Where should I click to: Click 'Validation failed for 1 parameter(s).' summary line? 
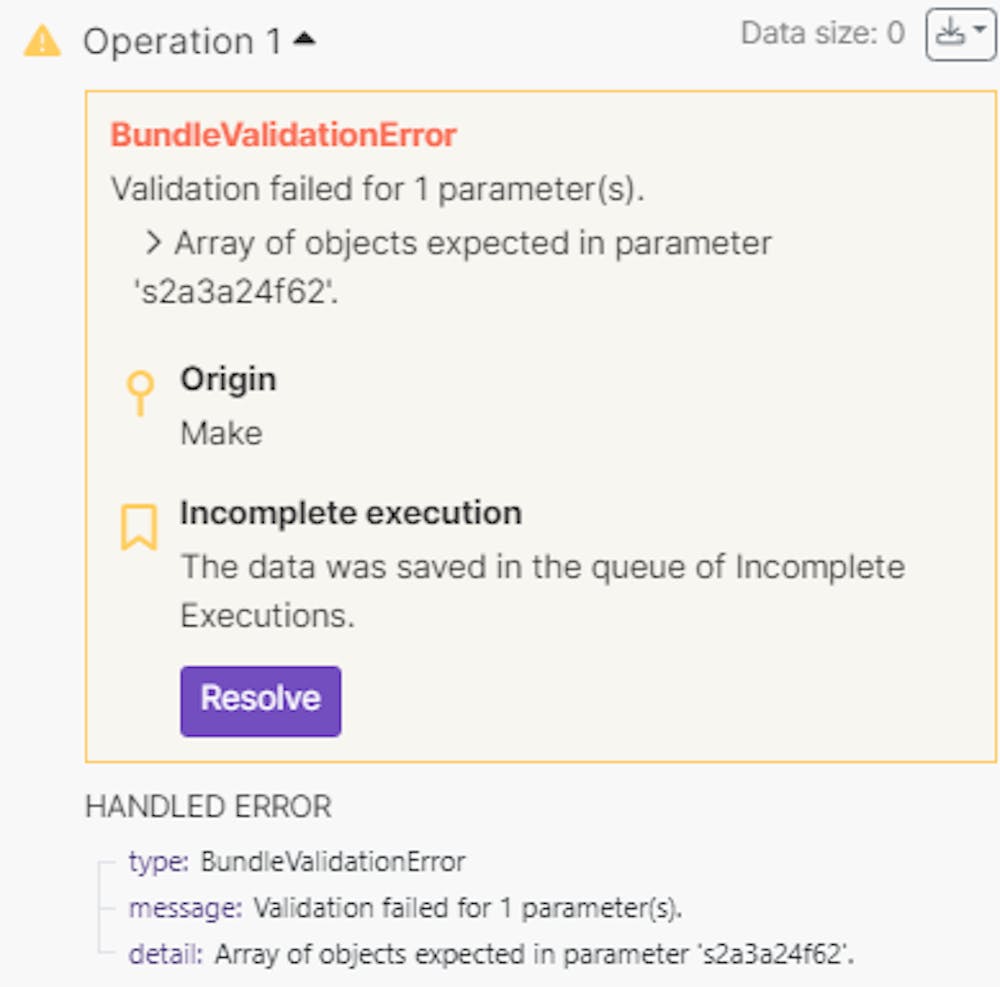tap(377, 189)
